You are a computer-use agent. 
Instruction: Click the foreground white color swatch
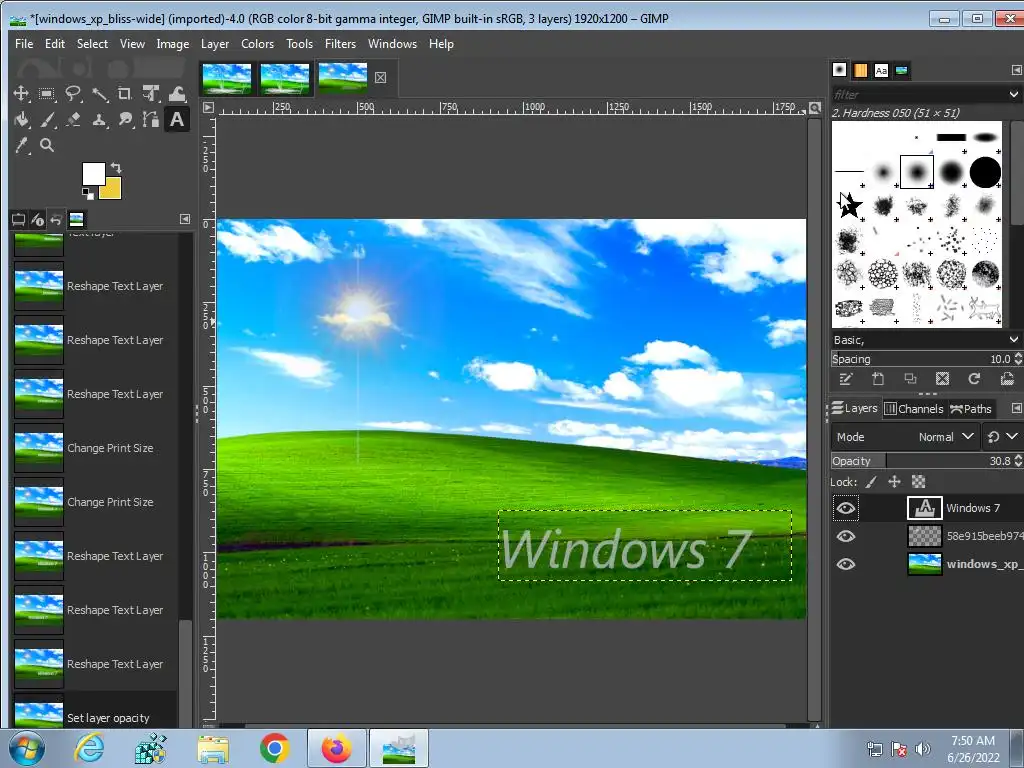[93, 174]
